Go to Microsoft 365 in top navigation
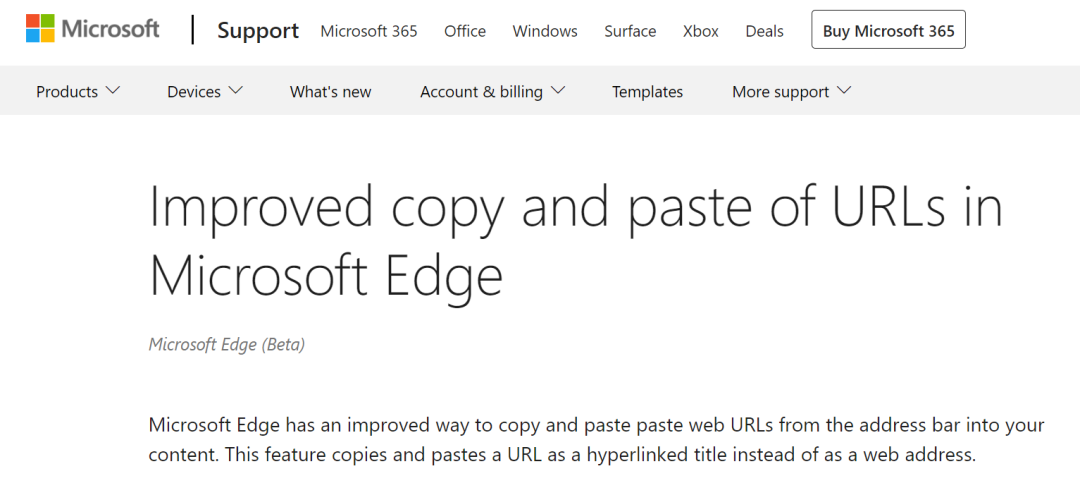This screenshot has height=495, width=1080. click(x=368, y=31)
